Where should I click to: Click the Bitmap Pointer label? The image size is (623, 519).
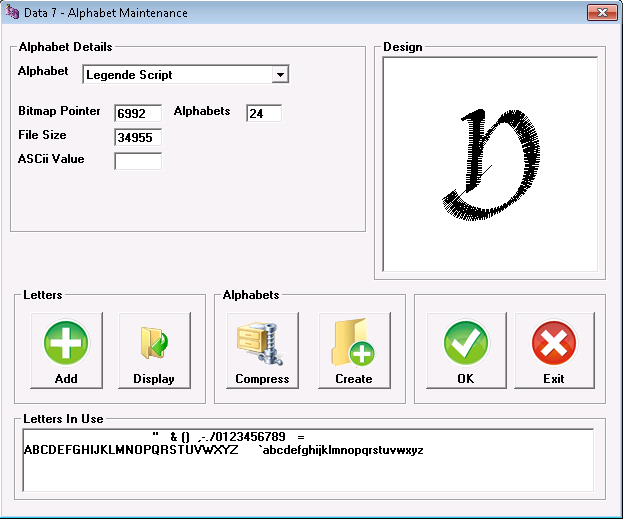point(59,111)
